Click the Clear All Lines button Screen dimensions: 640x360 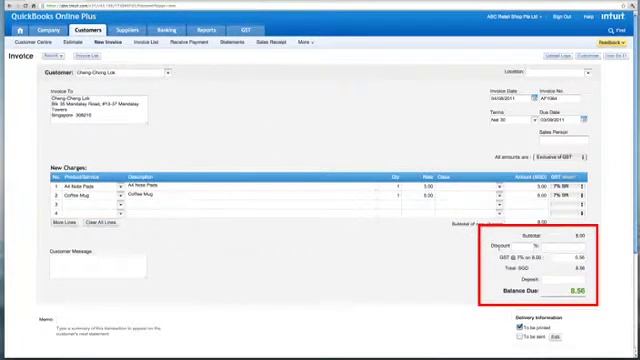(101, 222)
